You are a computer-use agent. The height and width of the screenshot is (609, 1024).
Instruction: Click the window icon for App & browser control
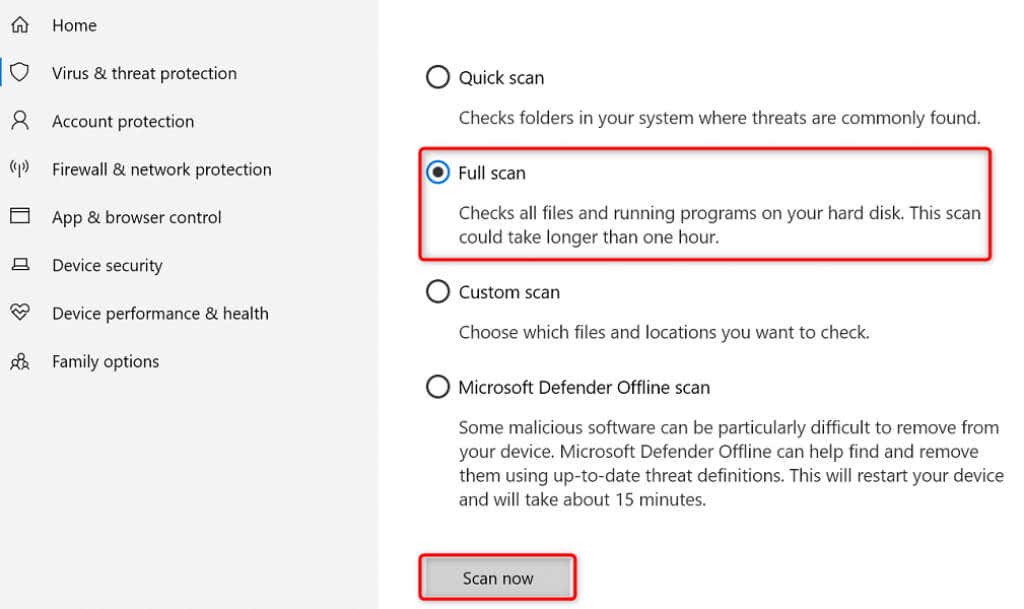pyautogui.click(x=20, y=217)
